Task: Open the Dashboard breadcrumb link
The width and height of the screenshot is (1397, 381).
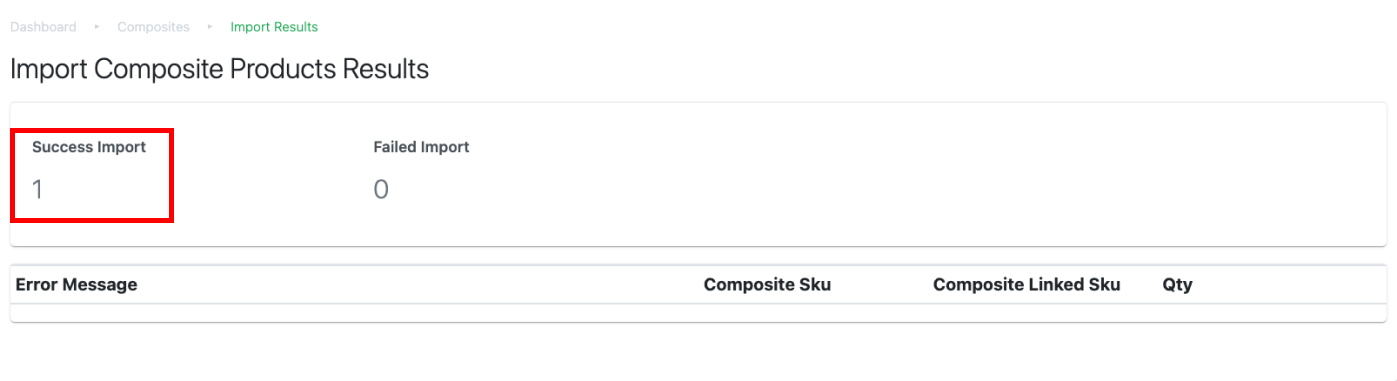Action: (x=43, y=27)
